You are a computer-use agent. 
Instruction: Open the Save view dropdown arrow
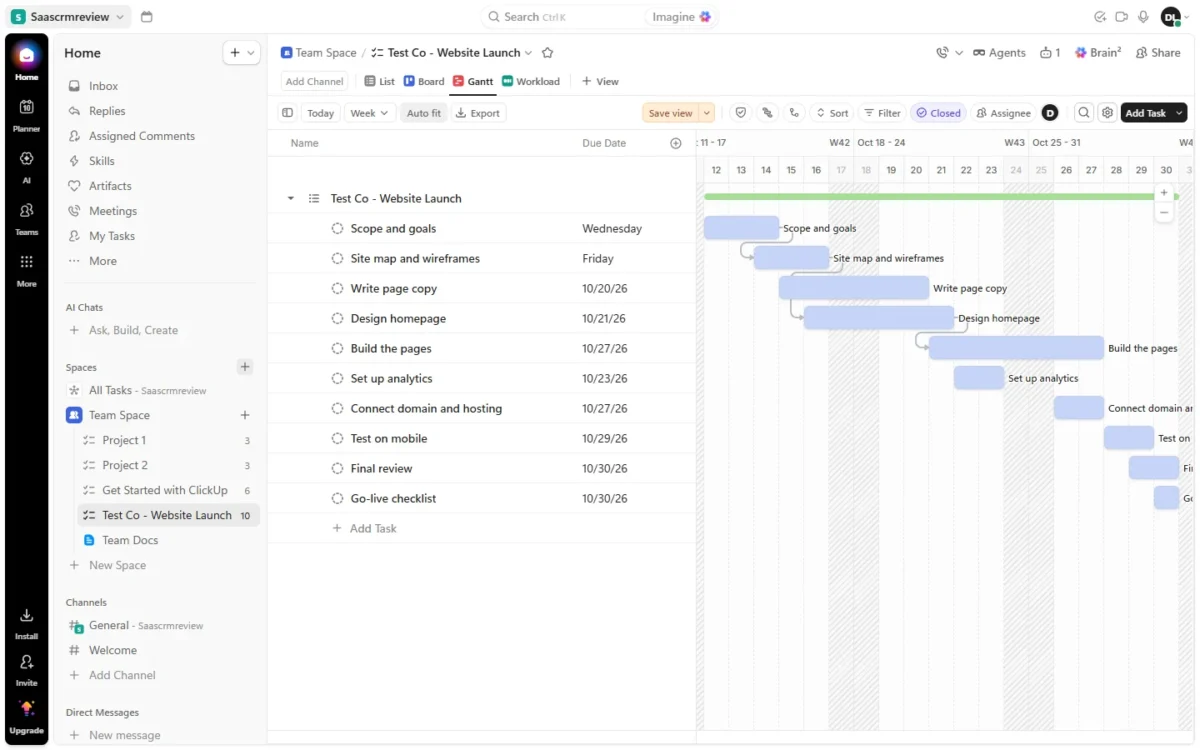point(707,113)
